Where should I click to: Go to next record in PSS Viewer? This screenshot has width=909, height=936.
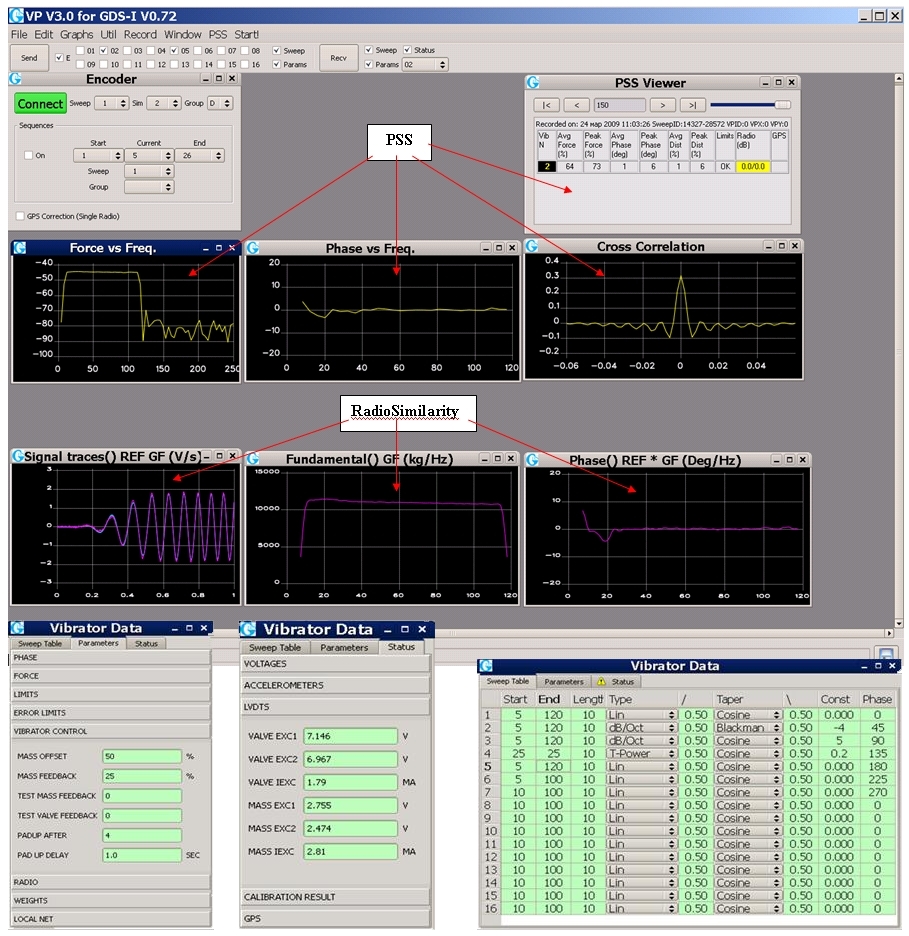point(663,105)
